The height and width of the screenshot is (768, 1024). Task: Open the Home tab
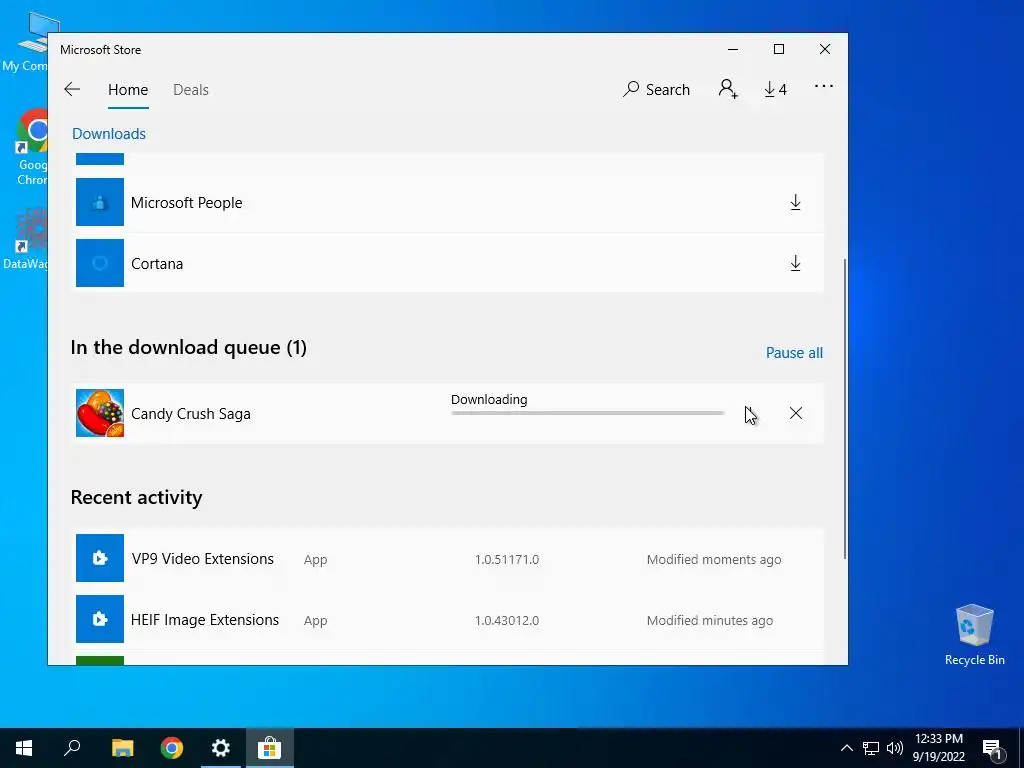[x=128, y=89]
